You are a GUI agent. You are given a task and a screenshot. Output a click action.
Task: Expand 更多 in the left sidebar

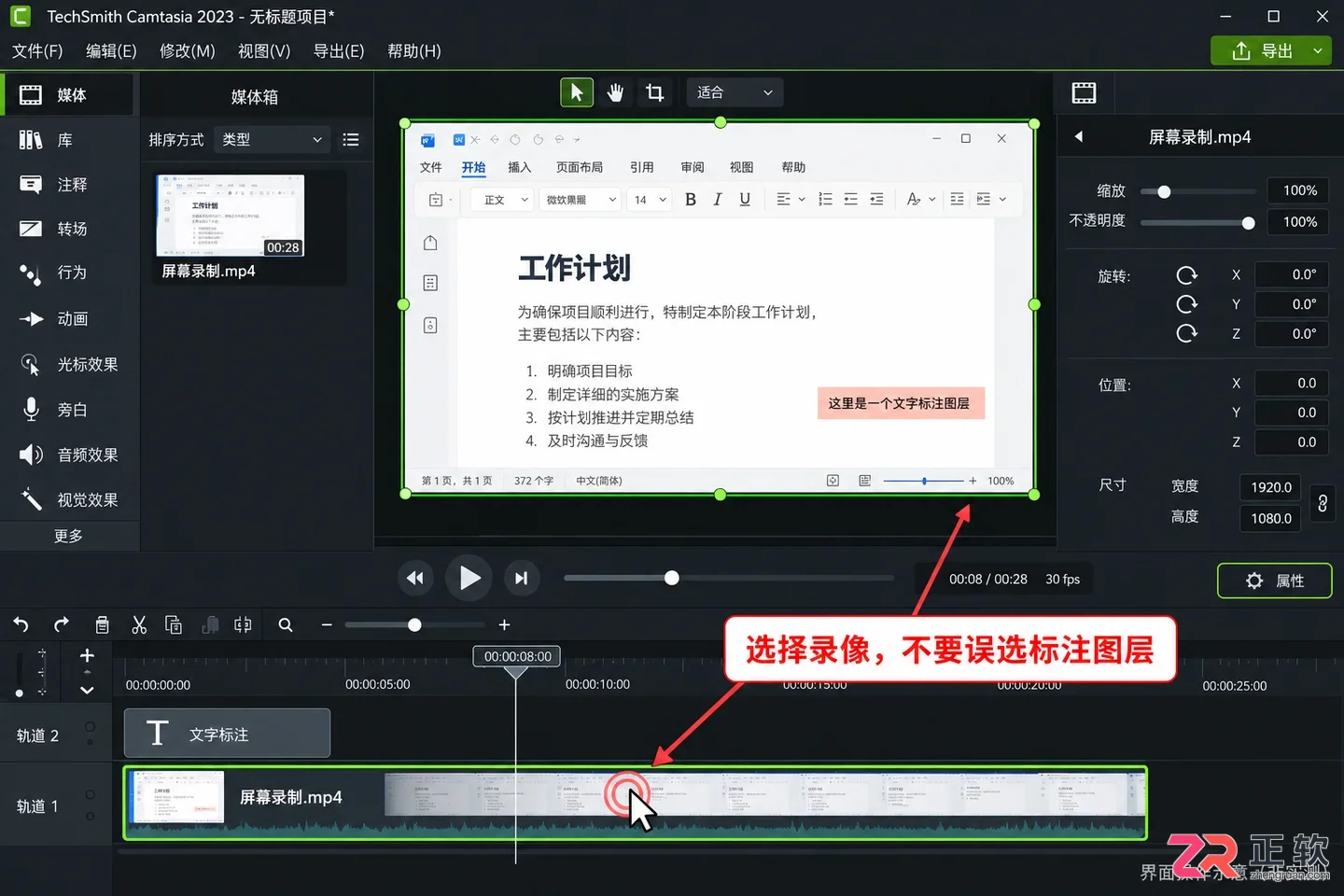pos(68,536)
